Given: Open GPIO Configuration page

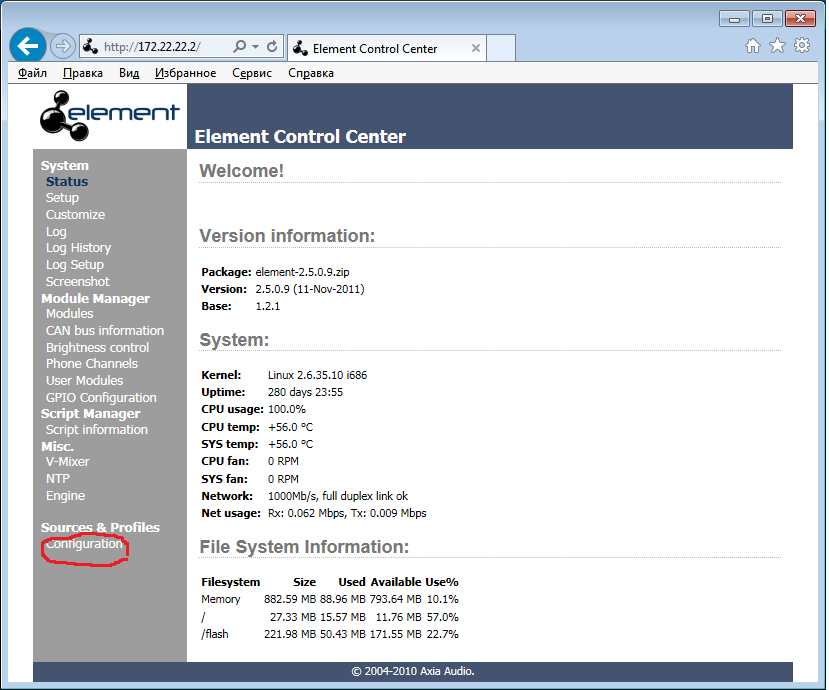Looking at the screenshot, I should (101, 398).
